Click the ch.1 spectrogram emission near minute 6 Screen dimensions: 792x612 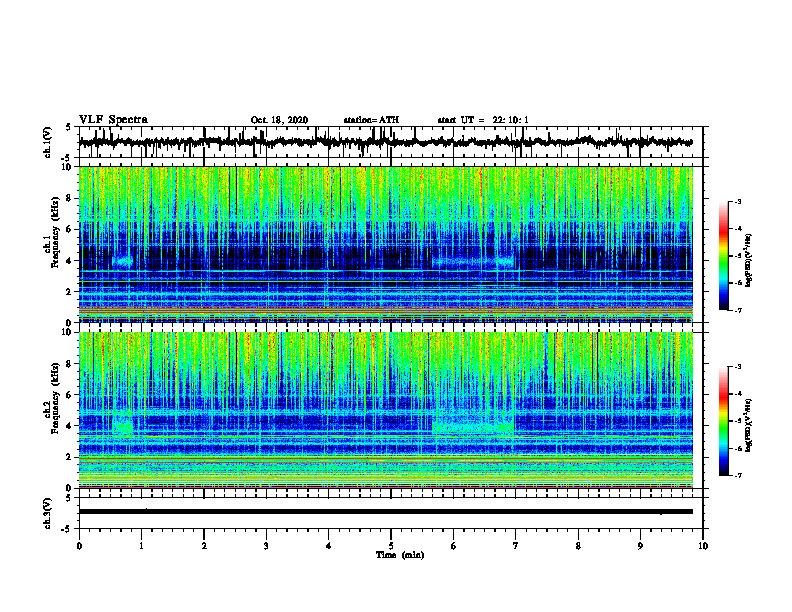pos(472,263)
